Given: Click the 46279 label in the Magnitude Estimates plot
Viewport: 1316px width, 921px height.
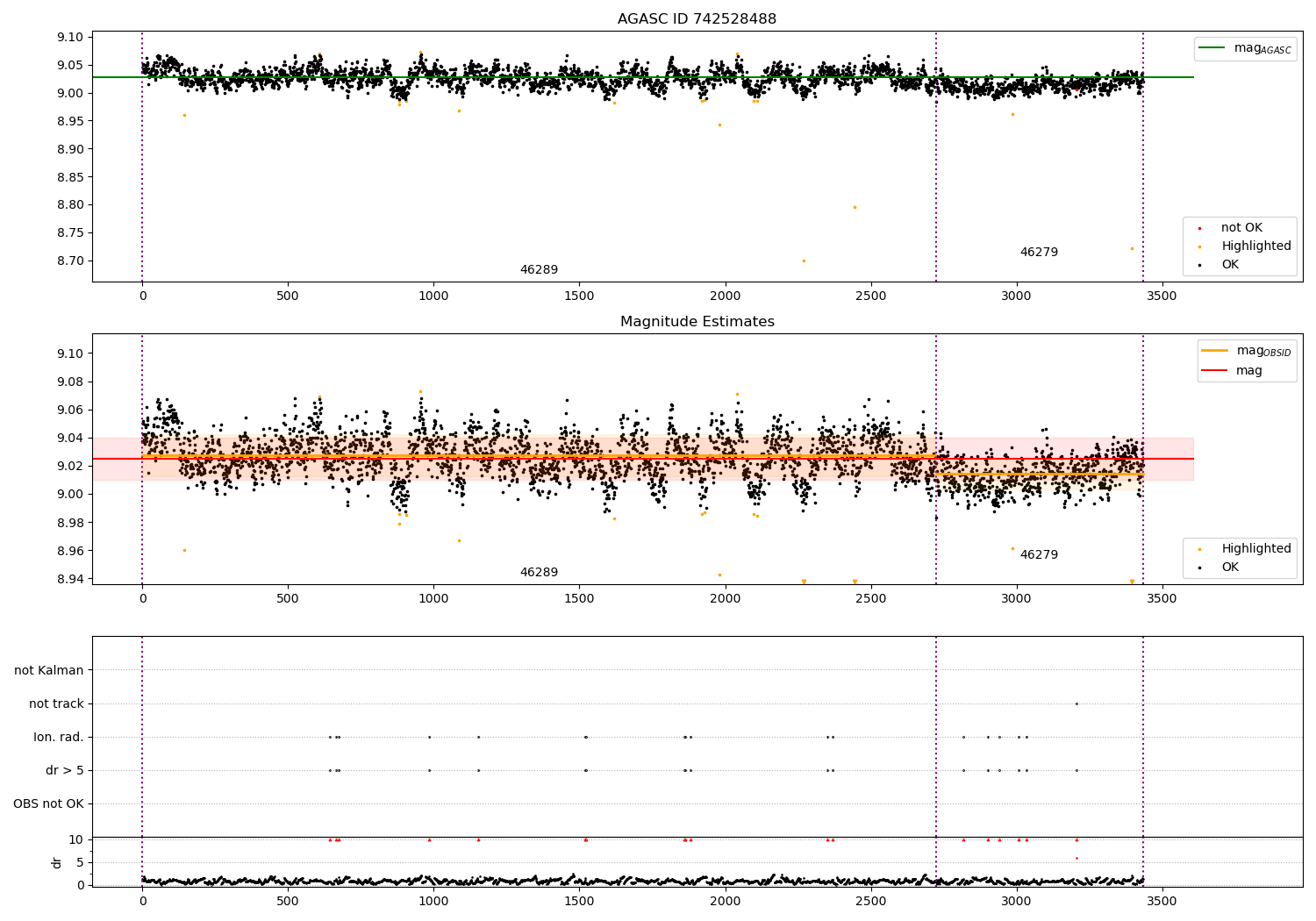Looking at the screenshot, I should click(1039, 555).
